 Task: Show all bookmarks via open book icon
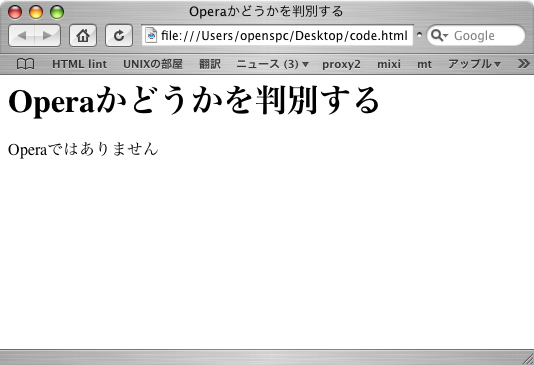[26, 64]
